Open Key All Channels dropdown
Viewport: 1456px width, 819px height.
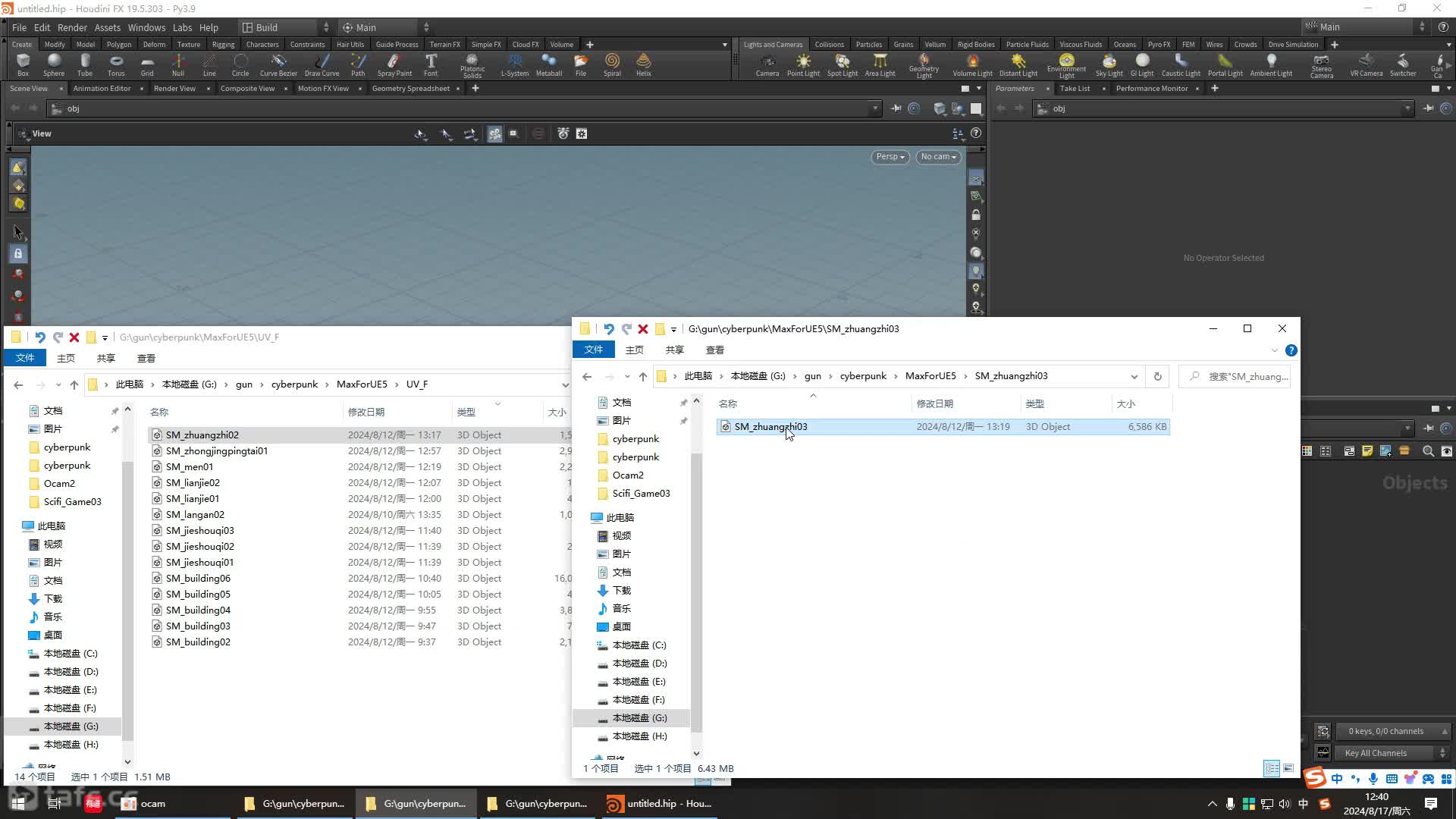pos(1394,753)
